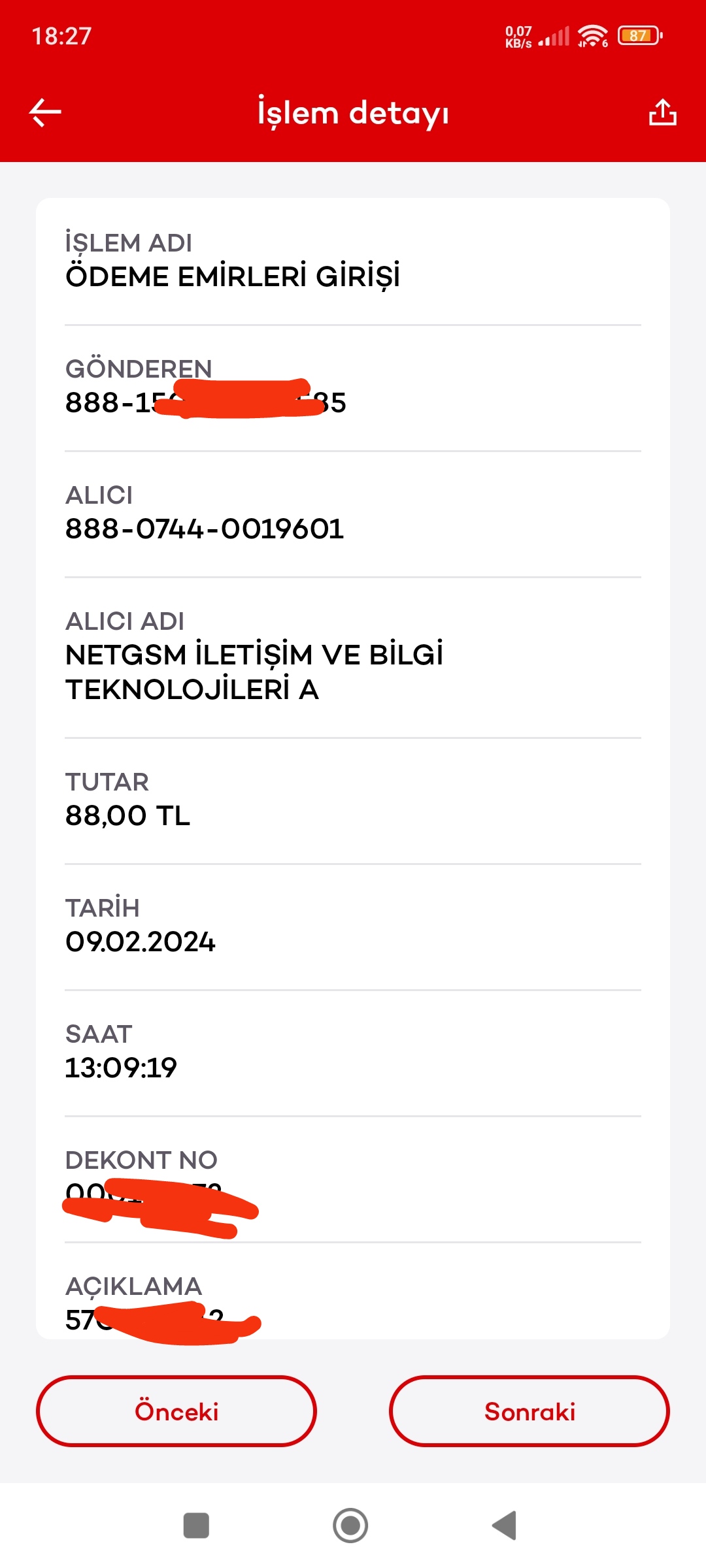This screenshot has width=706, height=1568.
Task: Tap the share icon in the header
Action: click(x=662, y=112)
